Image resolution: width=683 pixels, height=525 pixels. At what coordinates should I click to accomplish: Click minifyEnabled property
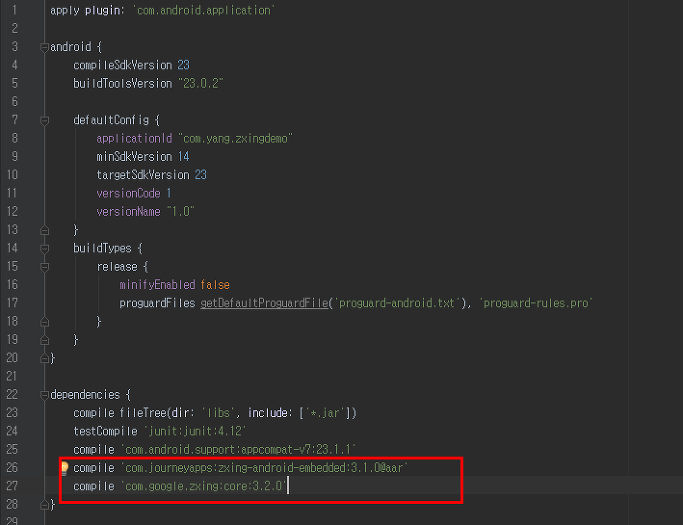pos(157,285)
